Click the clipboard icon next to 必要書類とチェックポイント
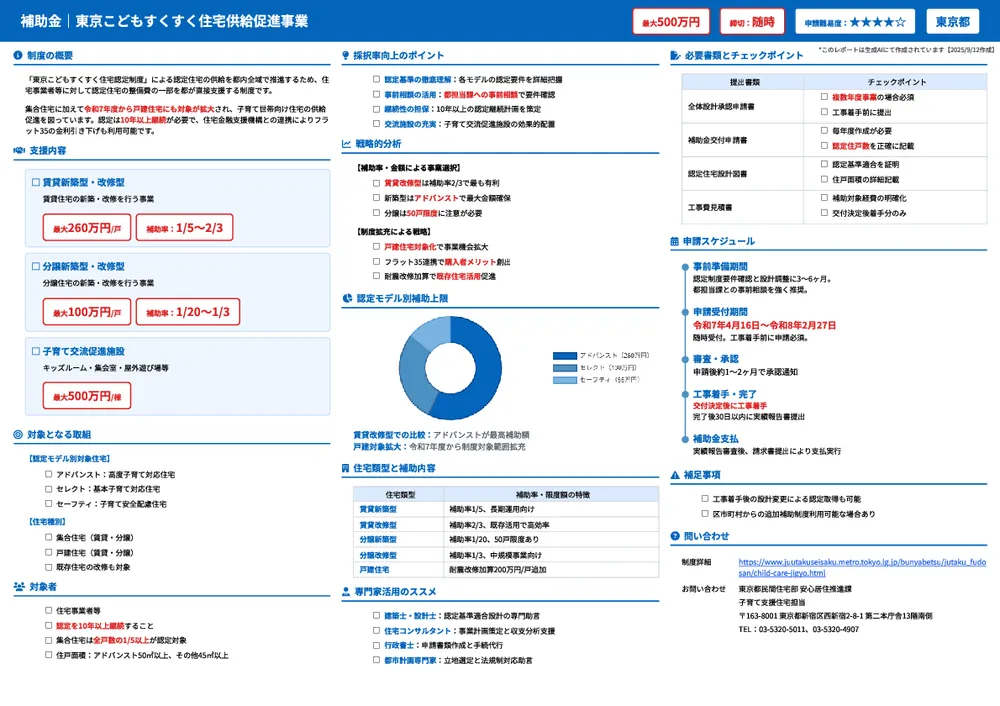This screenshot has width=1000, height=706. click(x=676, y=55)
